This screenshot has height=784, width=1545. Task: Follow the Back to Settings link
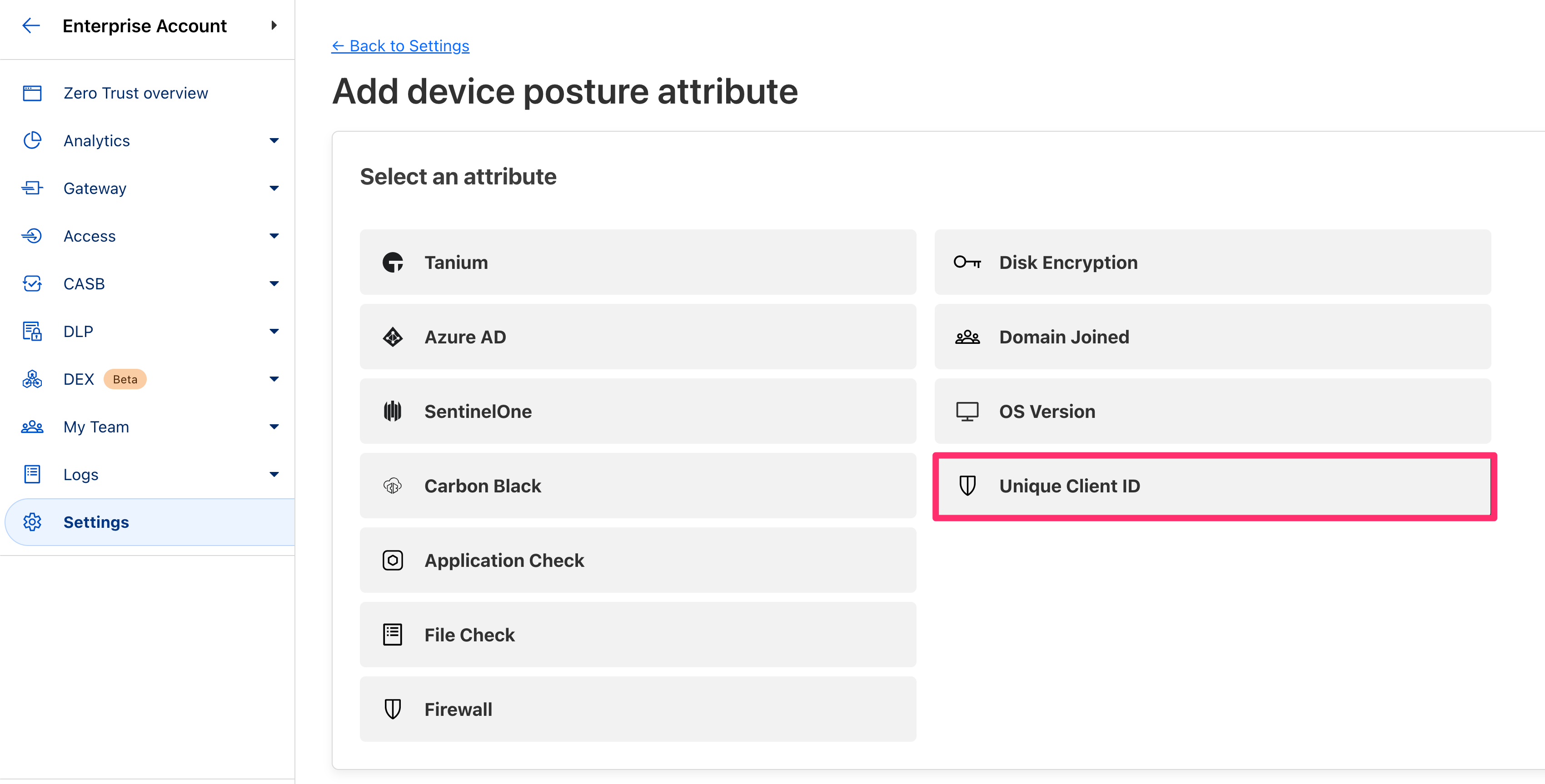(x=401, y=46)
